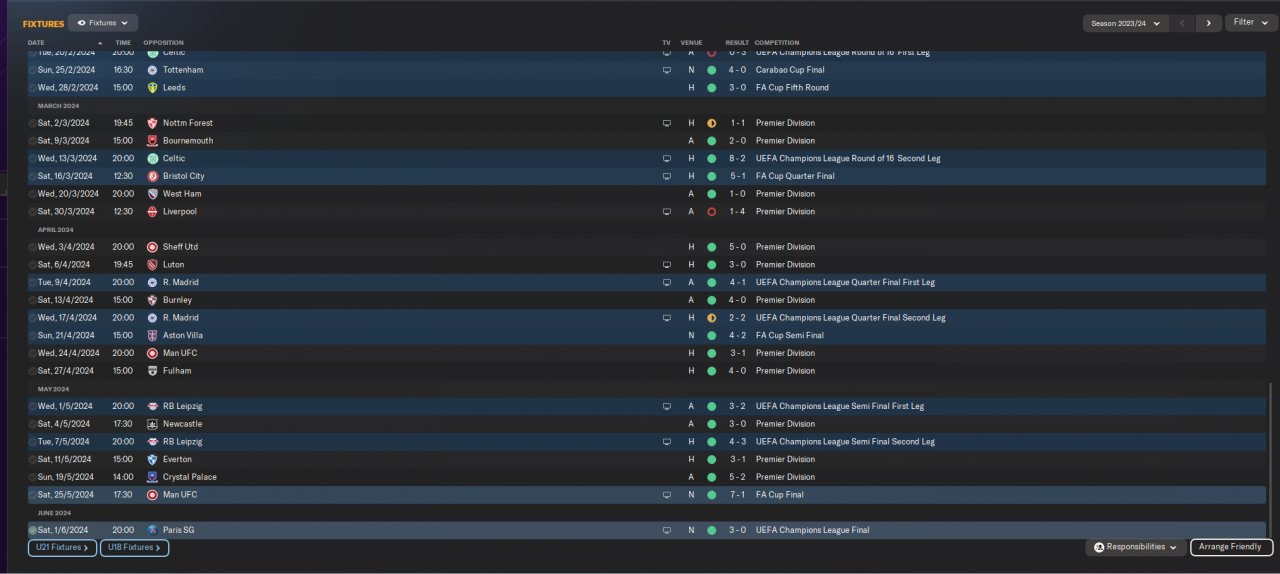1280x574 pixels.
Task: Click the TV icon on the Paris SG row
Action: click(x=667, y=530)
